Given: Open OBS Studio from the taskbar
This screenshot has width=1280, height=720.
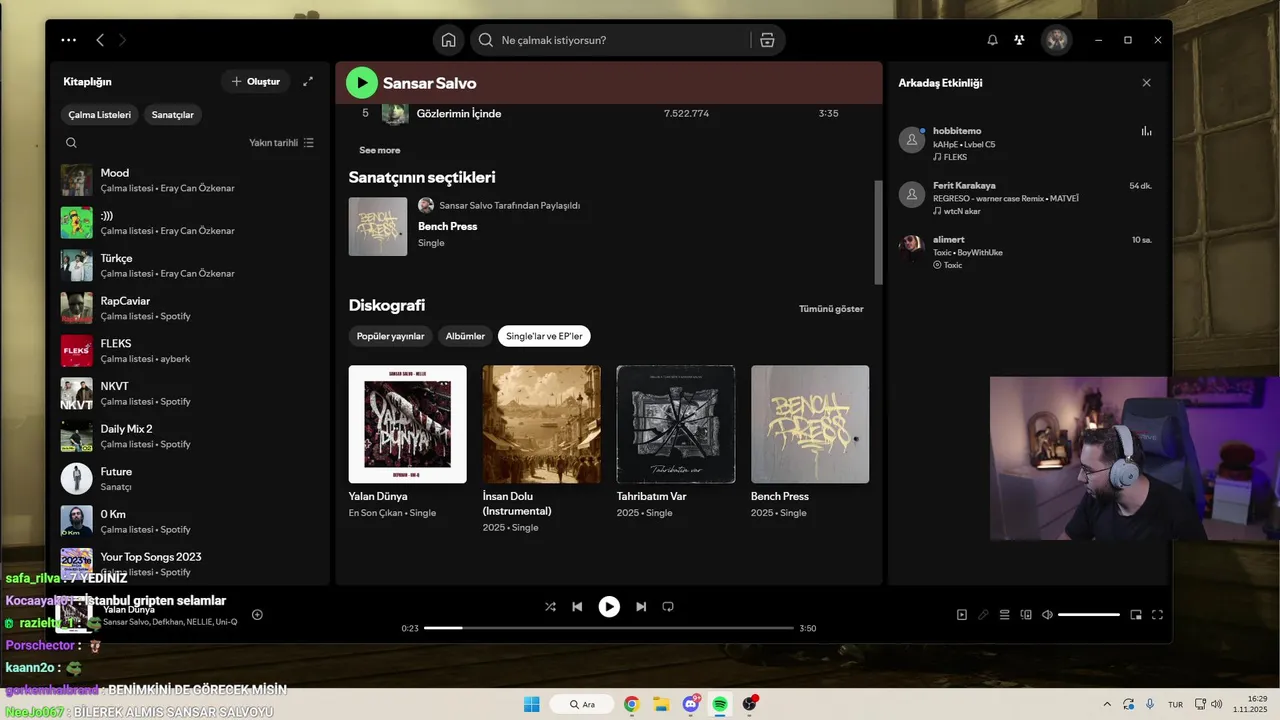Looking at the screenshot, I should [749, 704].
